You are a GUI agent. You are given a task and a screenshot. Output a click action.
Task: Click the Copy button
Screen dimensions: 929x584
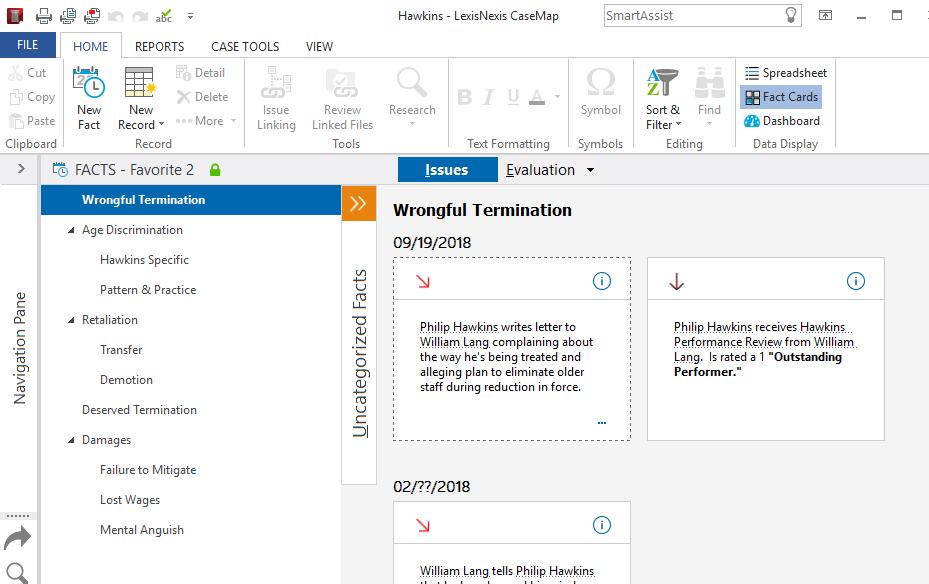(33, 97)
